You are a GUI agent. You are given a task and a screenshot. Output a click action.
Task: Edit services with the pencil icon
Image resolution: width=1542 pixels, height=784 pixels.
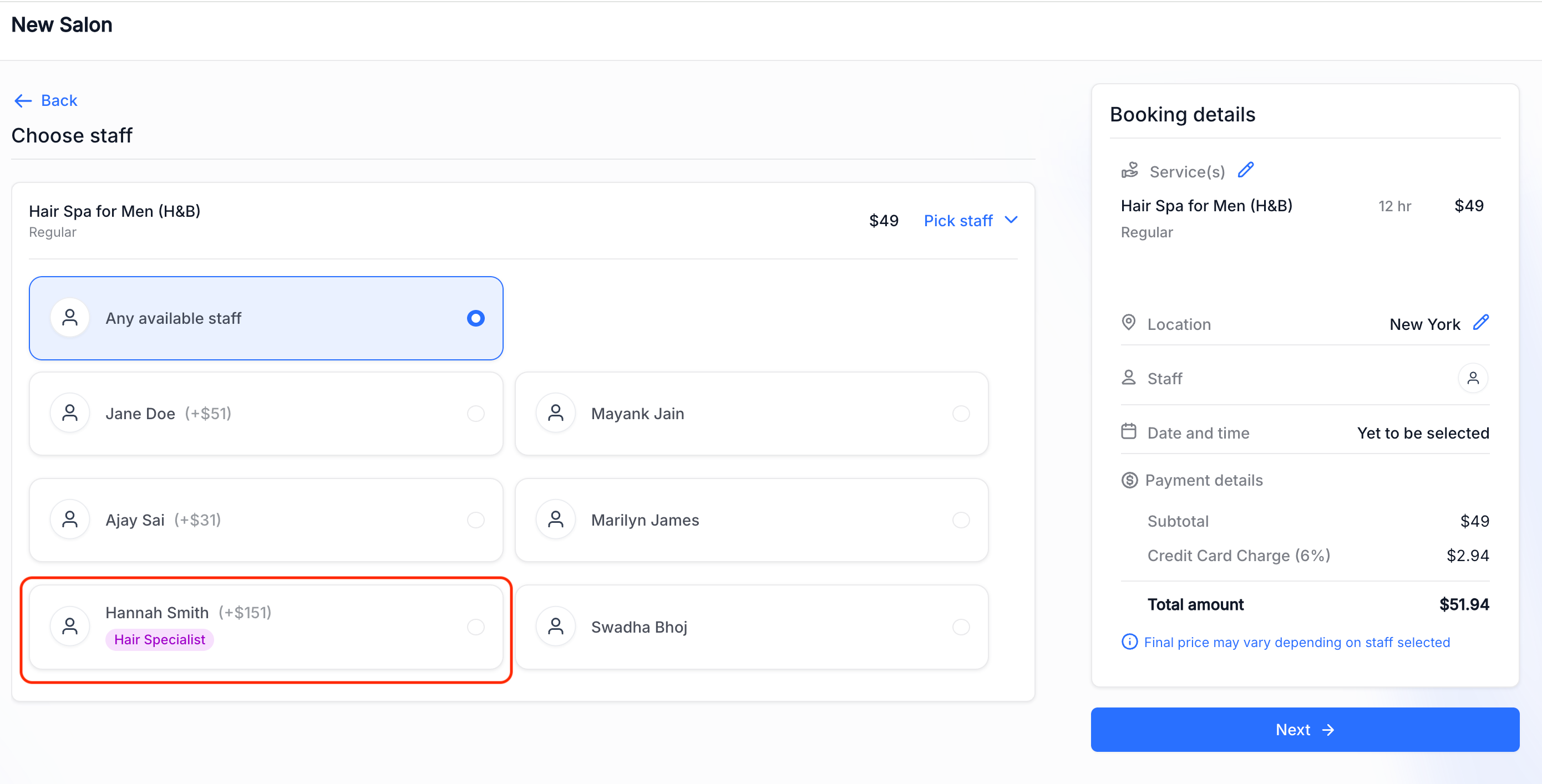click(x=1246, y=170)
